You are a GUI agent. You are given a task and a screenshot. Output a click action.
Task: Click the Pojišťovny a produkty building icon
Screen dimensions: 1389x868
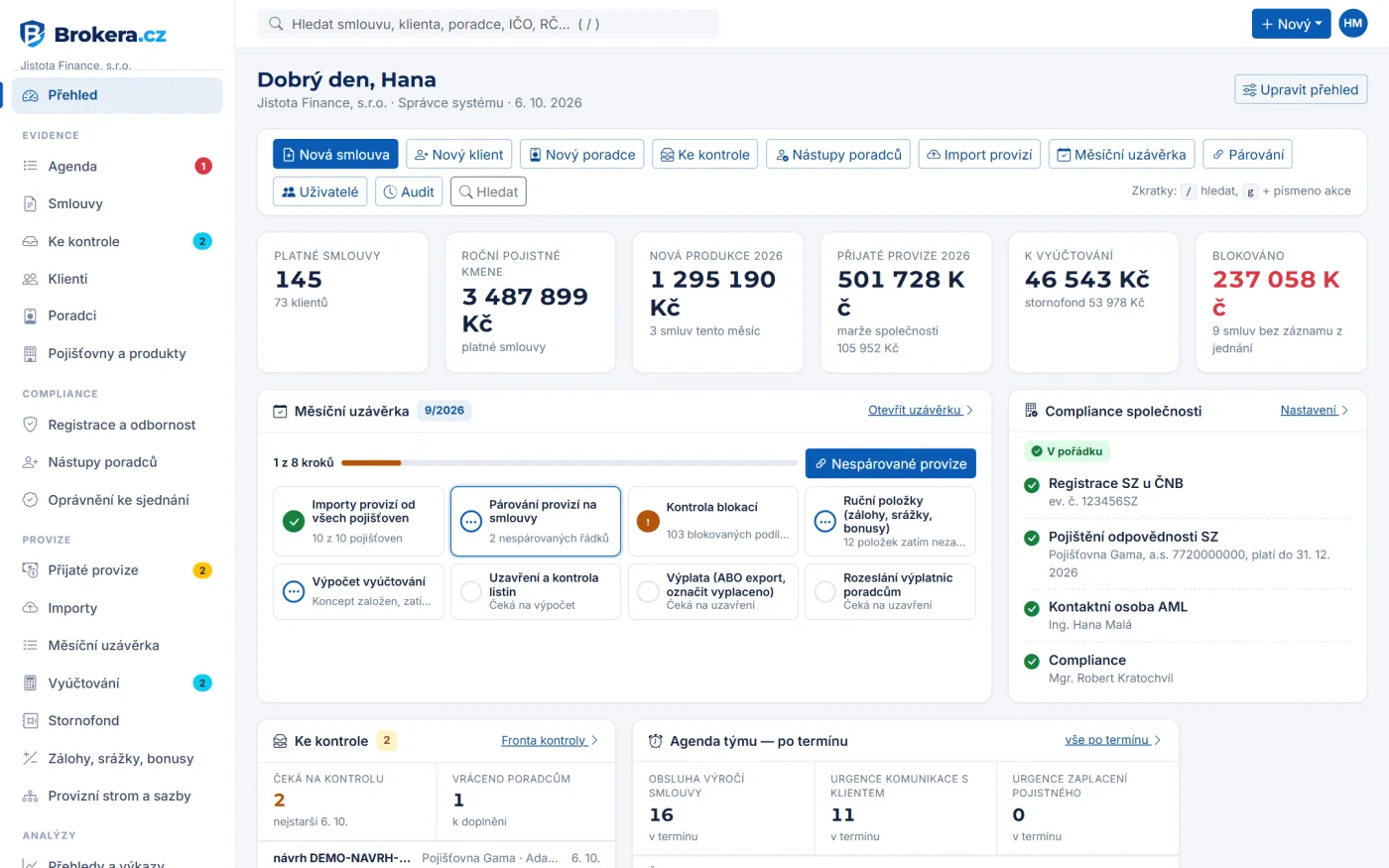pos(30,353)
